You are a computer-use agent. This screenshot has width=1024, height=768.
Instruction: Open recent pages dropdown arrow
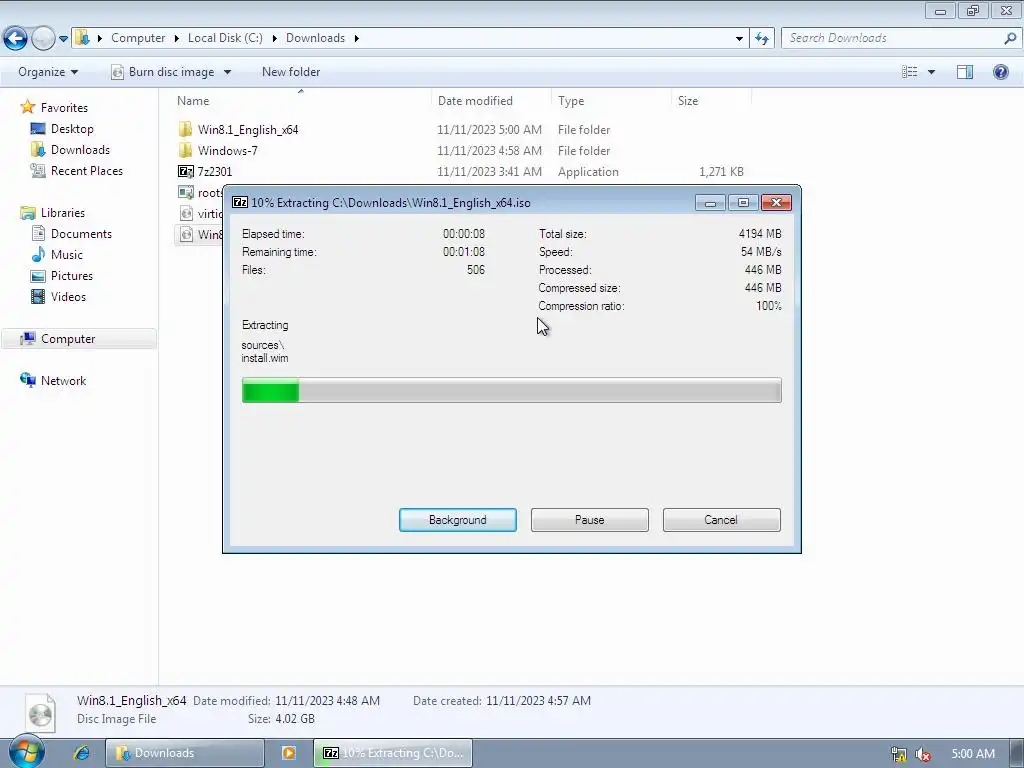pyautogui.click(x=63, y=39)
